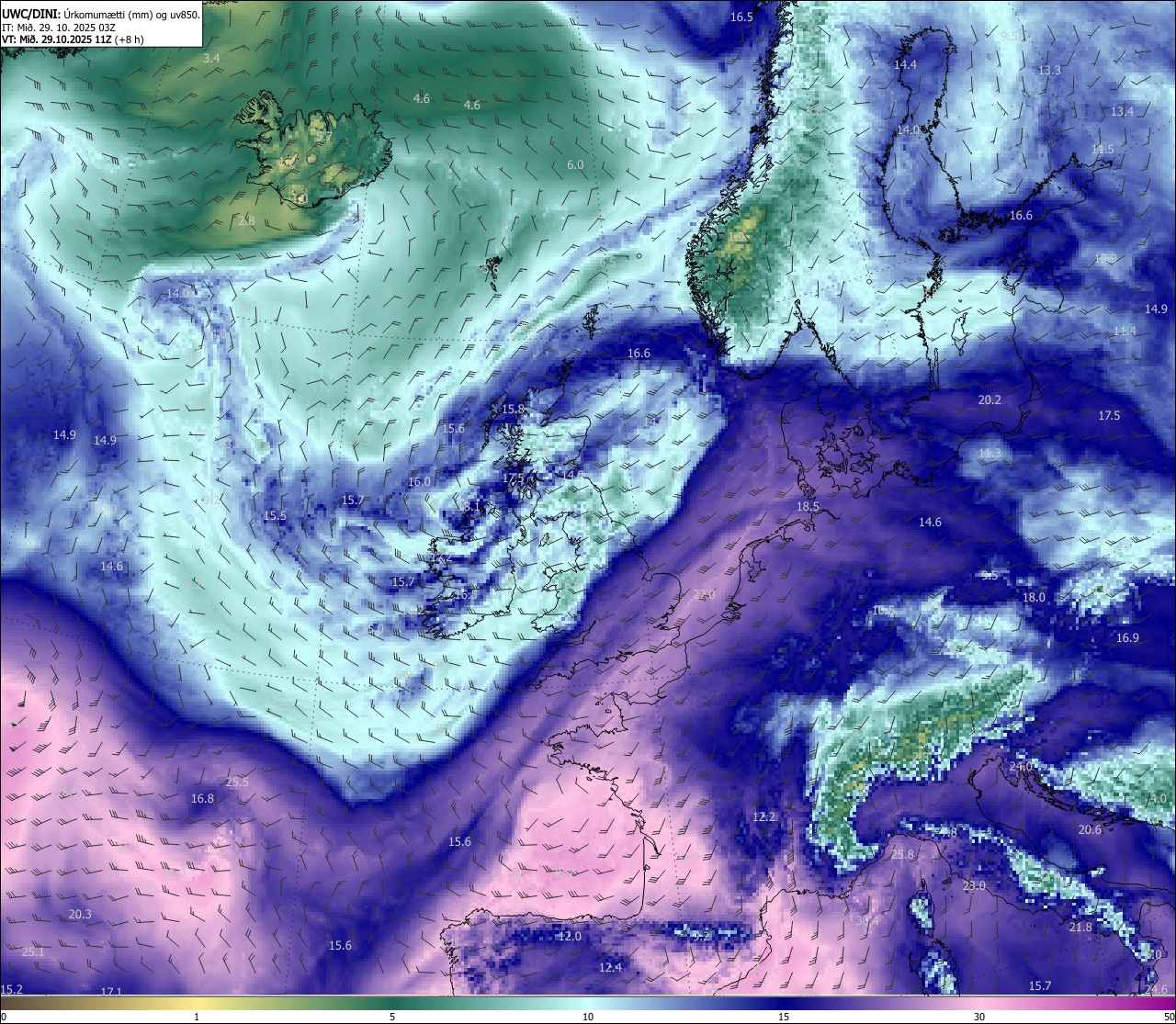Viewport: 1176px width, 1024px height.
Task: Click the 11.4 value label
Action: pos(1125,331)
